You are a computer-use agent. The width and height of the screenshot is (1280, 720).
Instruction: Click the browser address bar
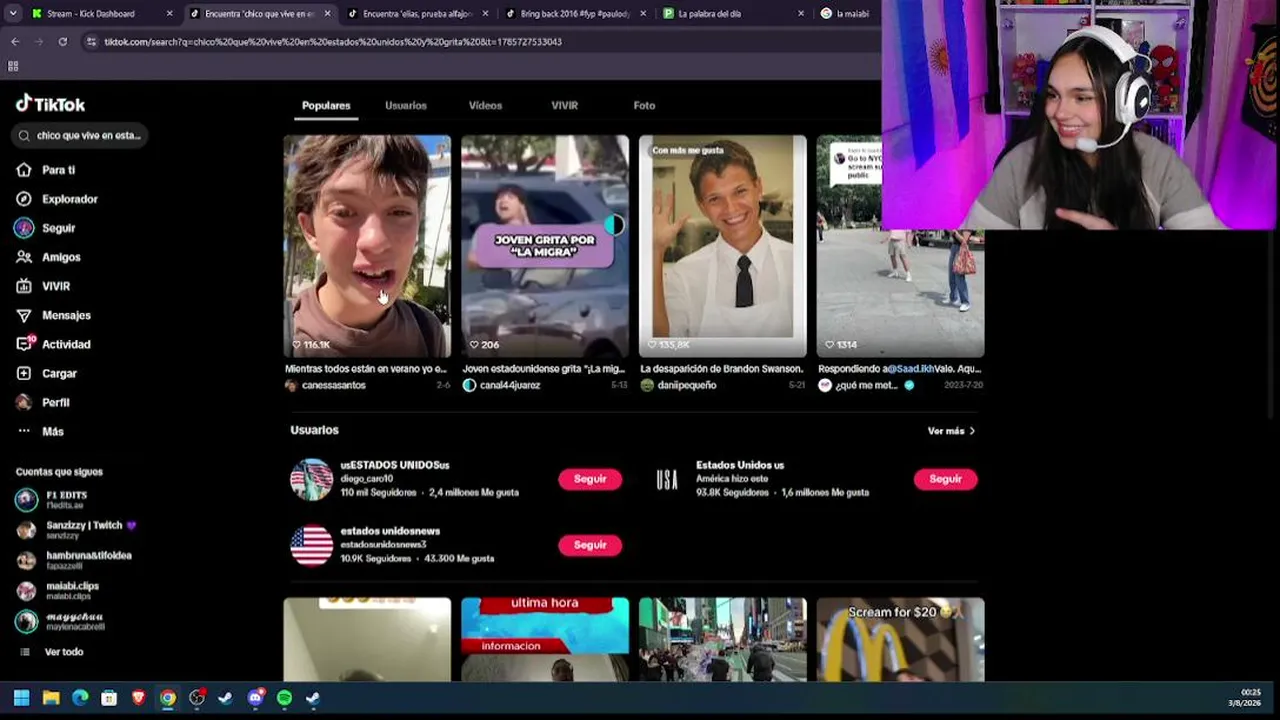tap(480, 42)
